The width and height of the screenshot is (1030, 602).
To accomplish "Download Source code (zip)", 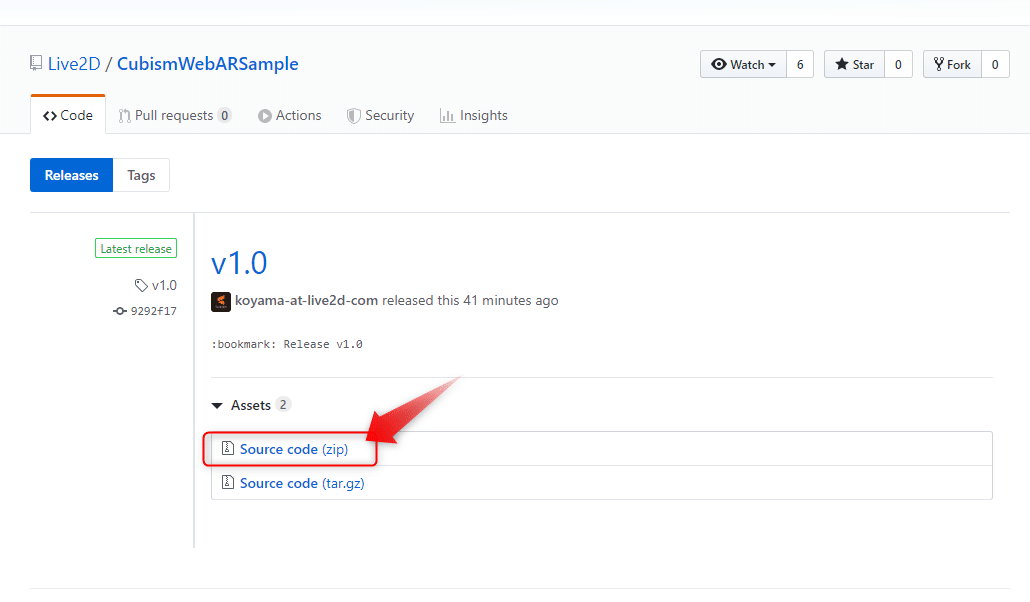I will (x=294, y=449).
